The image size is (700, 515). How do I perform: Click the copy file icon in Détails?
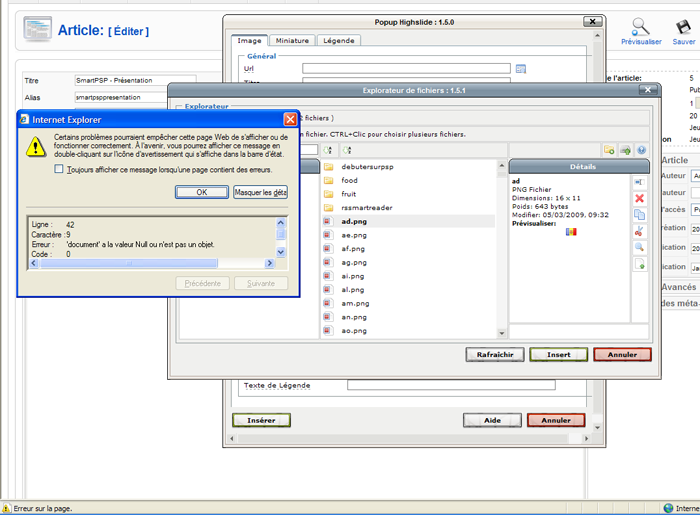click(640, 214)
